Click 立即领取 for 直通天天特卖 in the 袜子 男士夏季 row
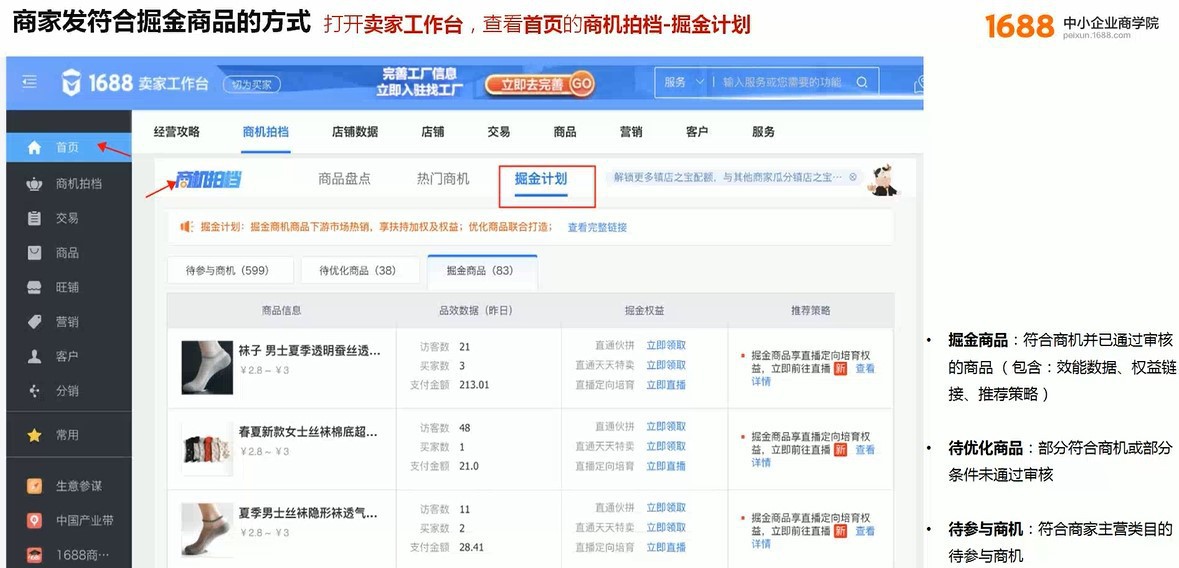The width and height of the screenshot is (1179, 568). point(666,365)
